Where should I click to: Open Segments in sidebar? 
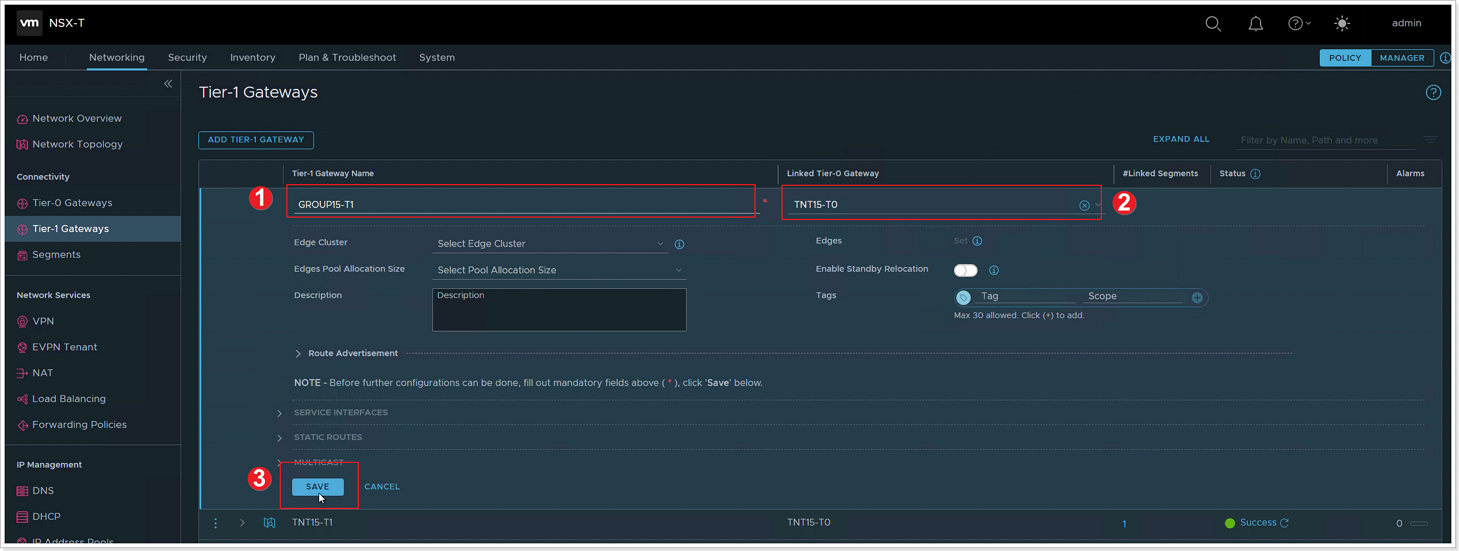click(56, 255)
